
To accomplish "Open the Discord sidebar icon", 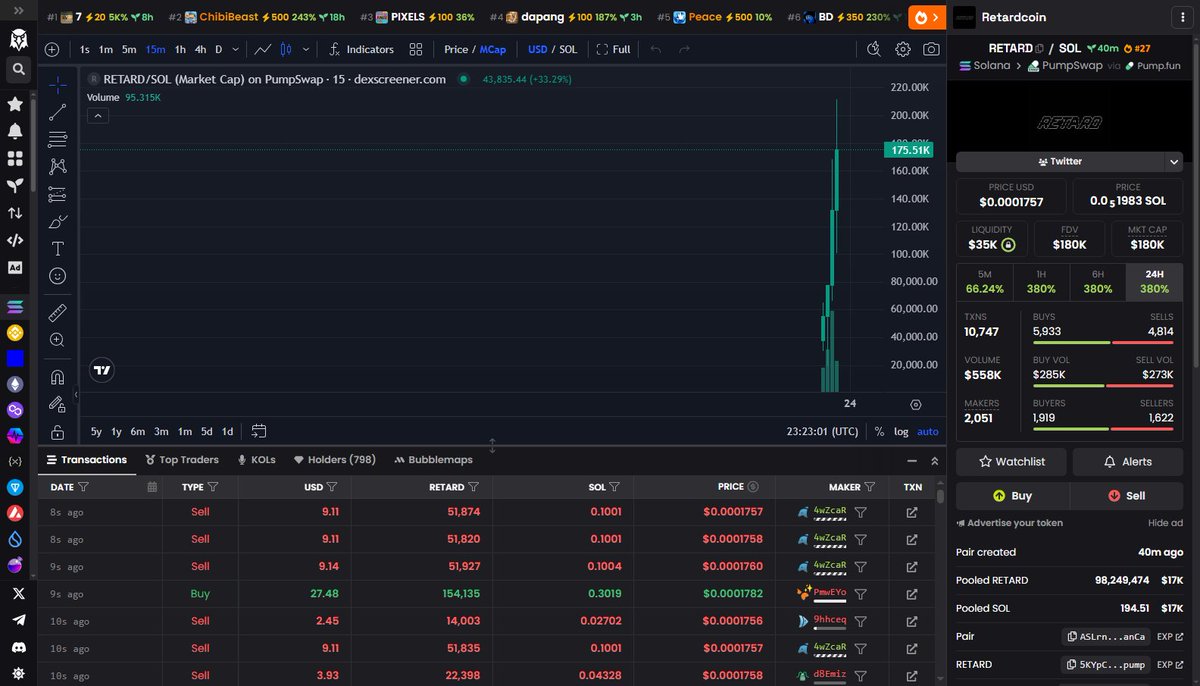I will (17, 648).
